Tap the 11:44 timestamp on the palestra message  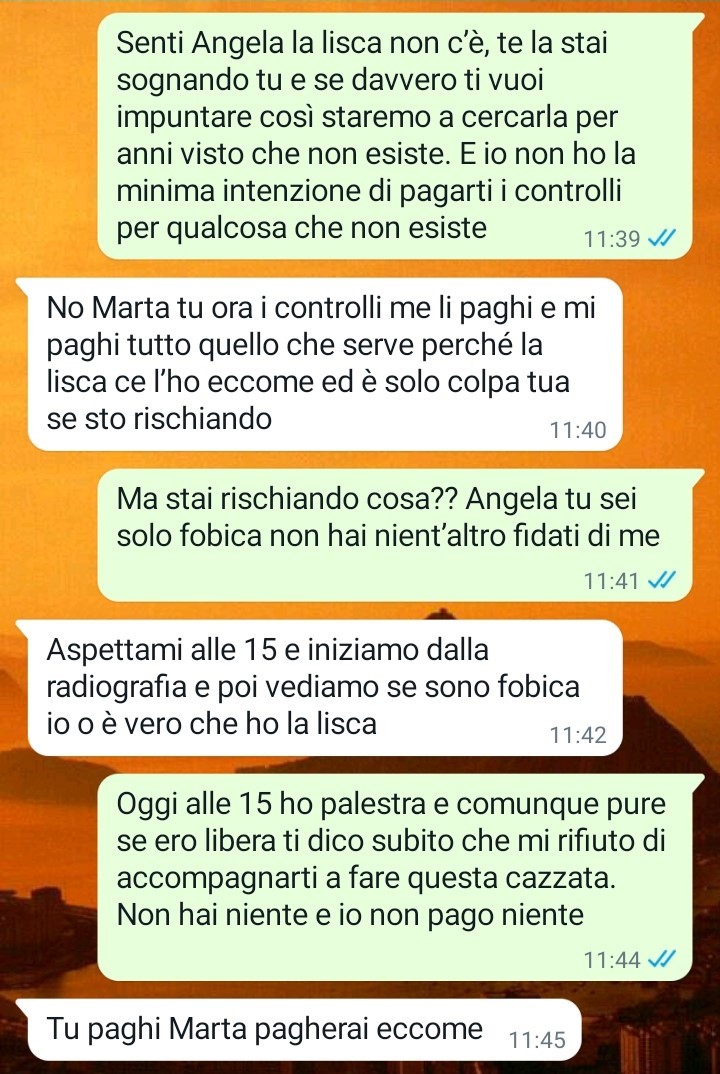611,960
